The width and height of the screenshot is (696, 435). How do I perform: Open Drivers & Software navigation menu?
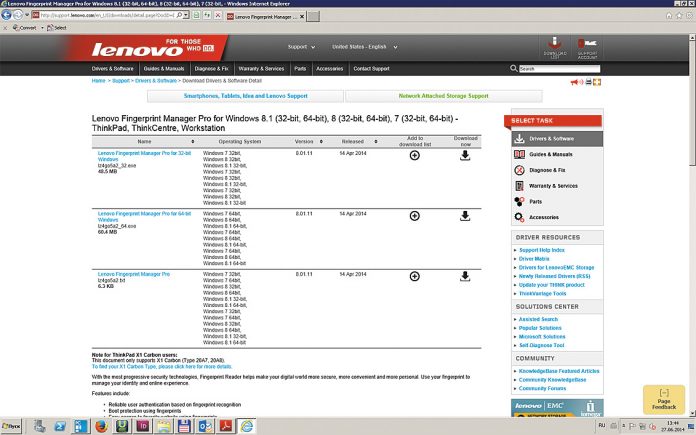(x=113, y=68)
